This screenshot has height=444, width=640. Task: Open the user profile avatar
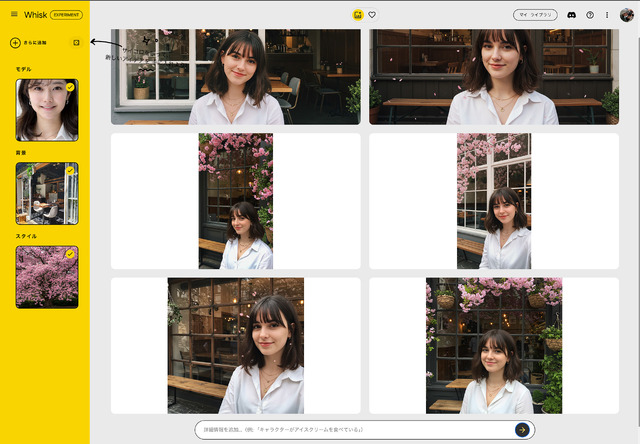click(x=627, y=15)
